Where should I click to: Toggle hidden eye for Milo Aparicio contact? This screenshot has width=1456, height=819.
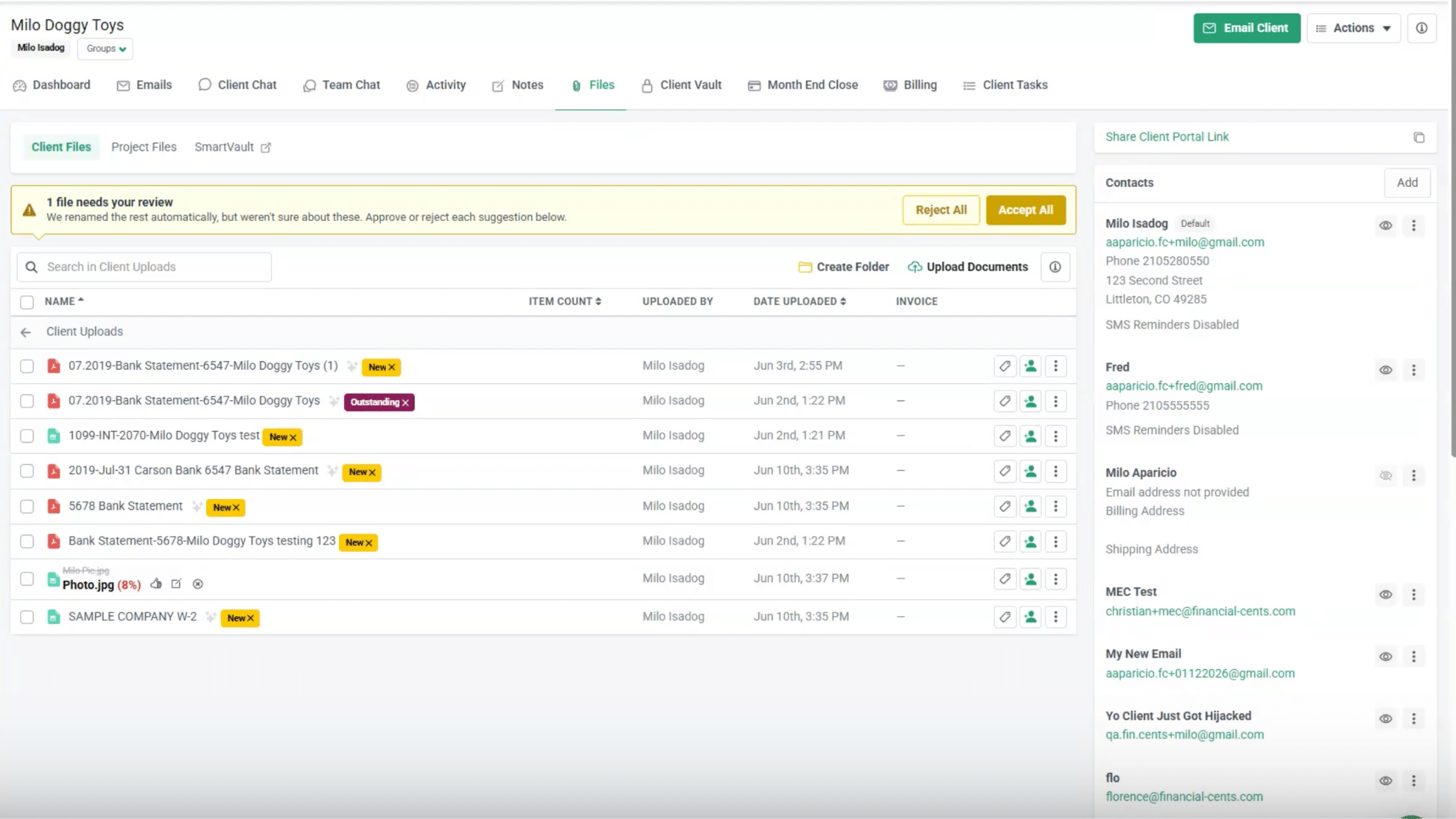pos(1386,476)
